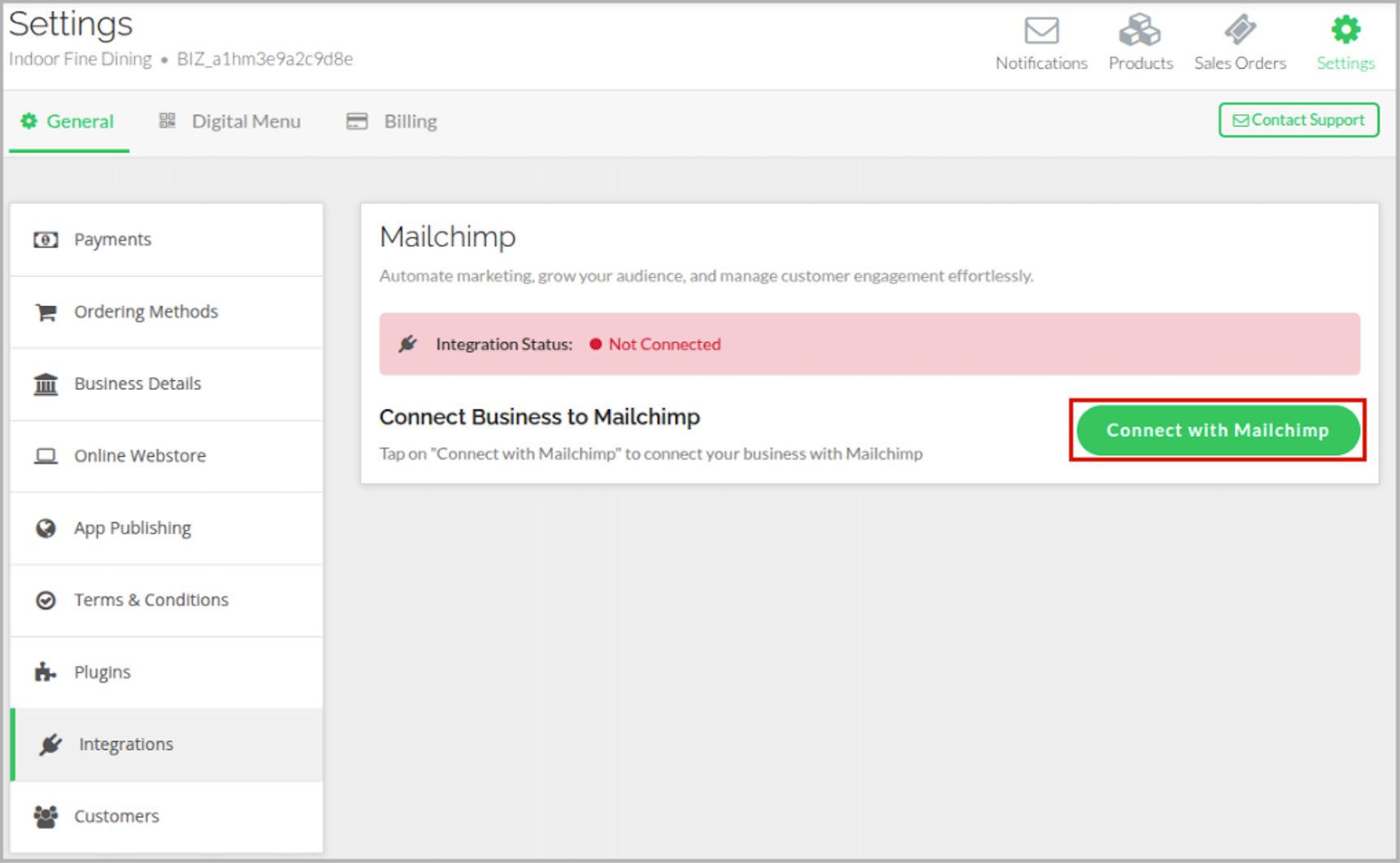
Task: Click the Ordering Methods cart icon
Action: pyautogui.click(x=46, y=312)
